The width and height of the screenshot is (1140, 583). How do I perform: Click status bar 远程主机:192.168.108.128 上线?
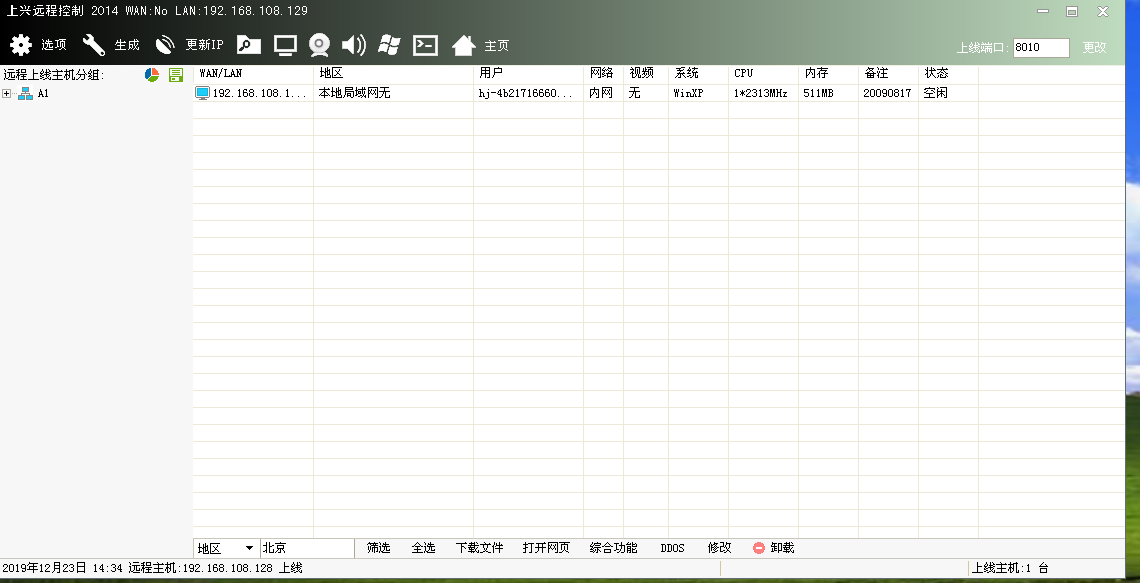215,568
